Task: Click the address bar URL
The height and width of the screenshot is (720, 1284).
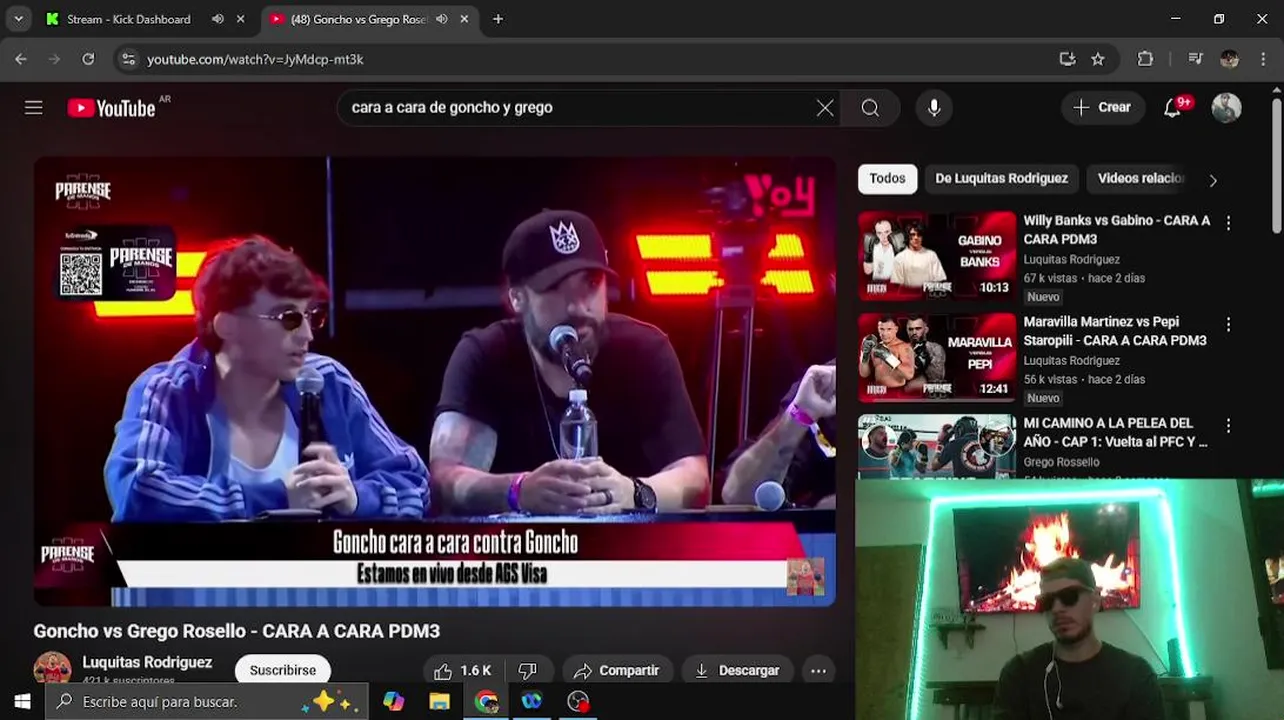Action: tap(255, 59)
